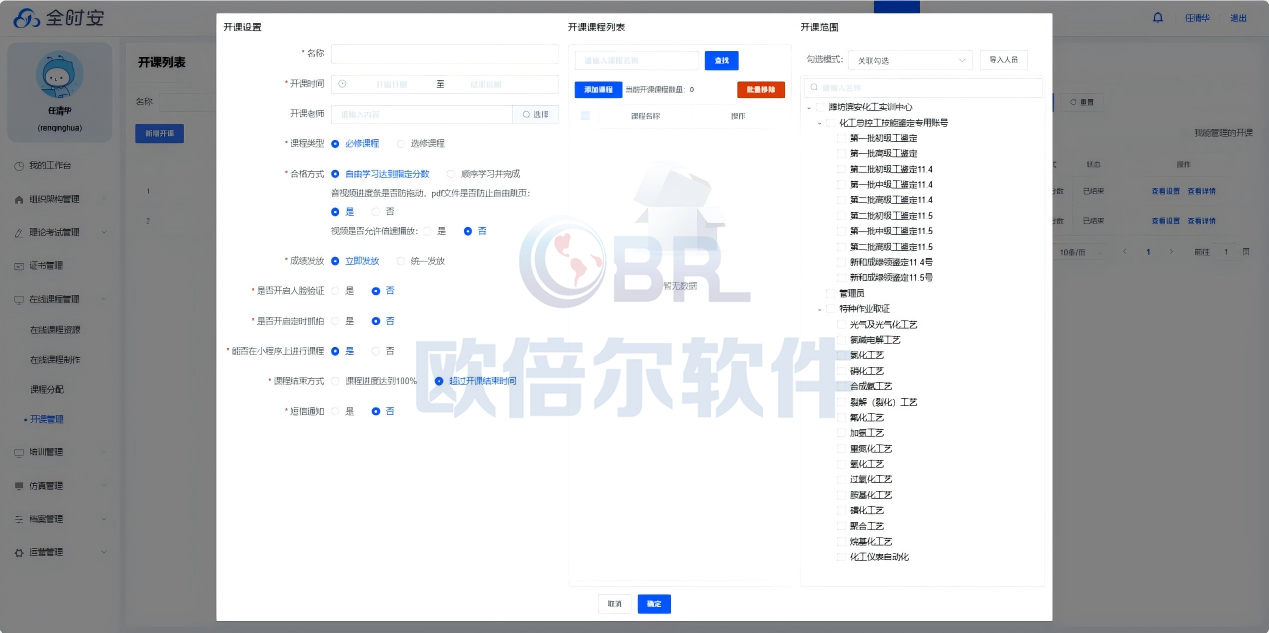Click the notification bell icon
The height and width of the screenshot is (633, 1269).
pos(1158,18)
